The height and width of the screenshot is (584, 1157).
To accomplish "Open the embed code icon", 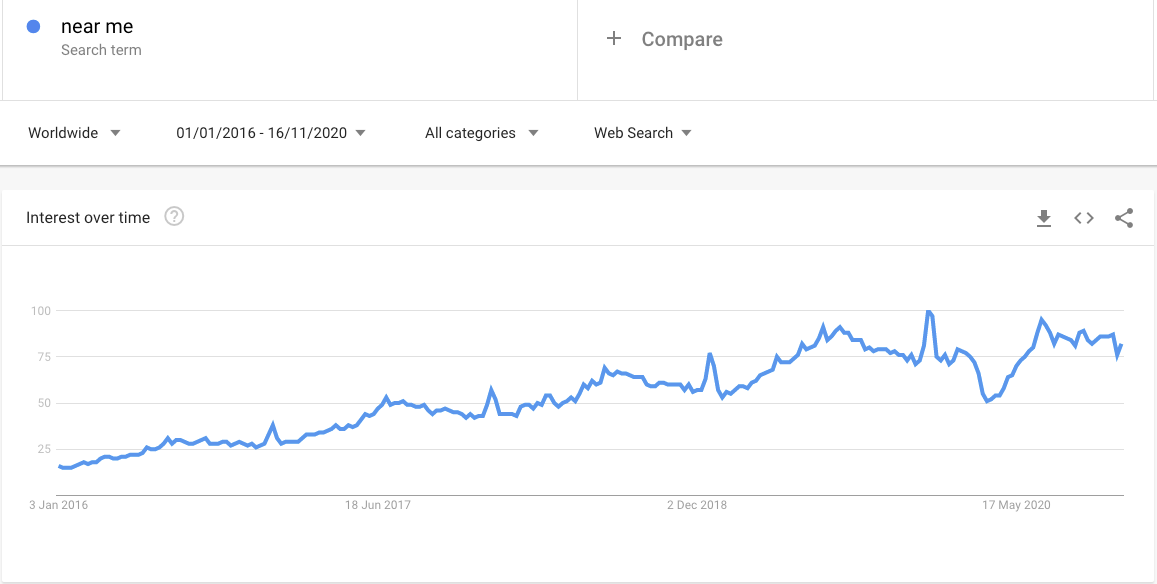I will coord(1084,218).
